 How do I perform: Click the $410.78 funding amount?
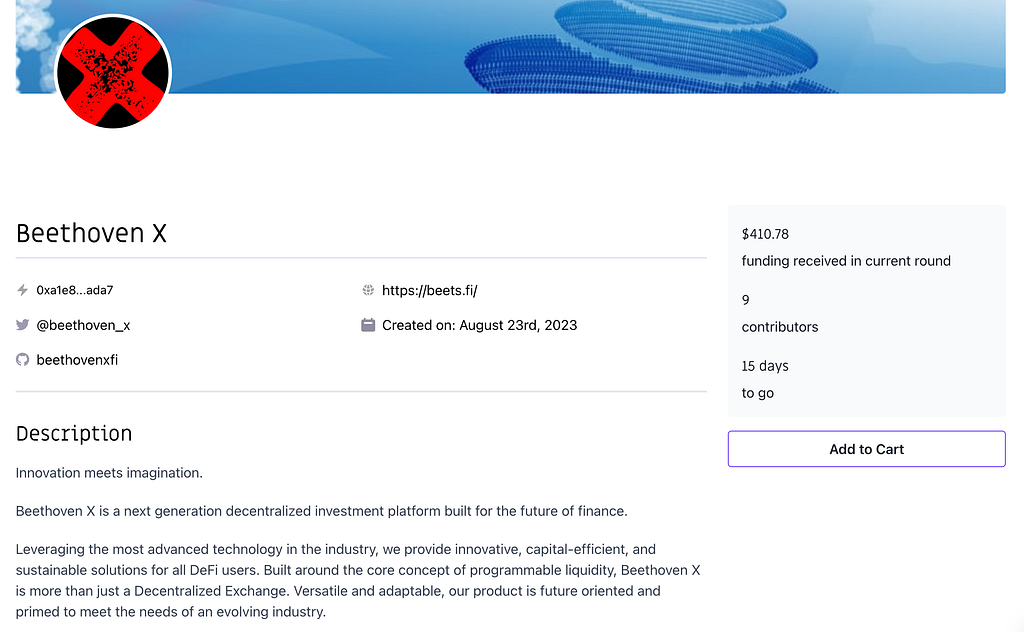pyautogui.click(x=765, y=234)
